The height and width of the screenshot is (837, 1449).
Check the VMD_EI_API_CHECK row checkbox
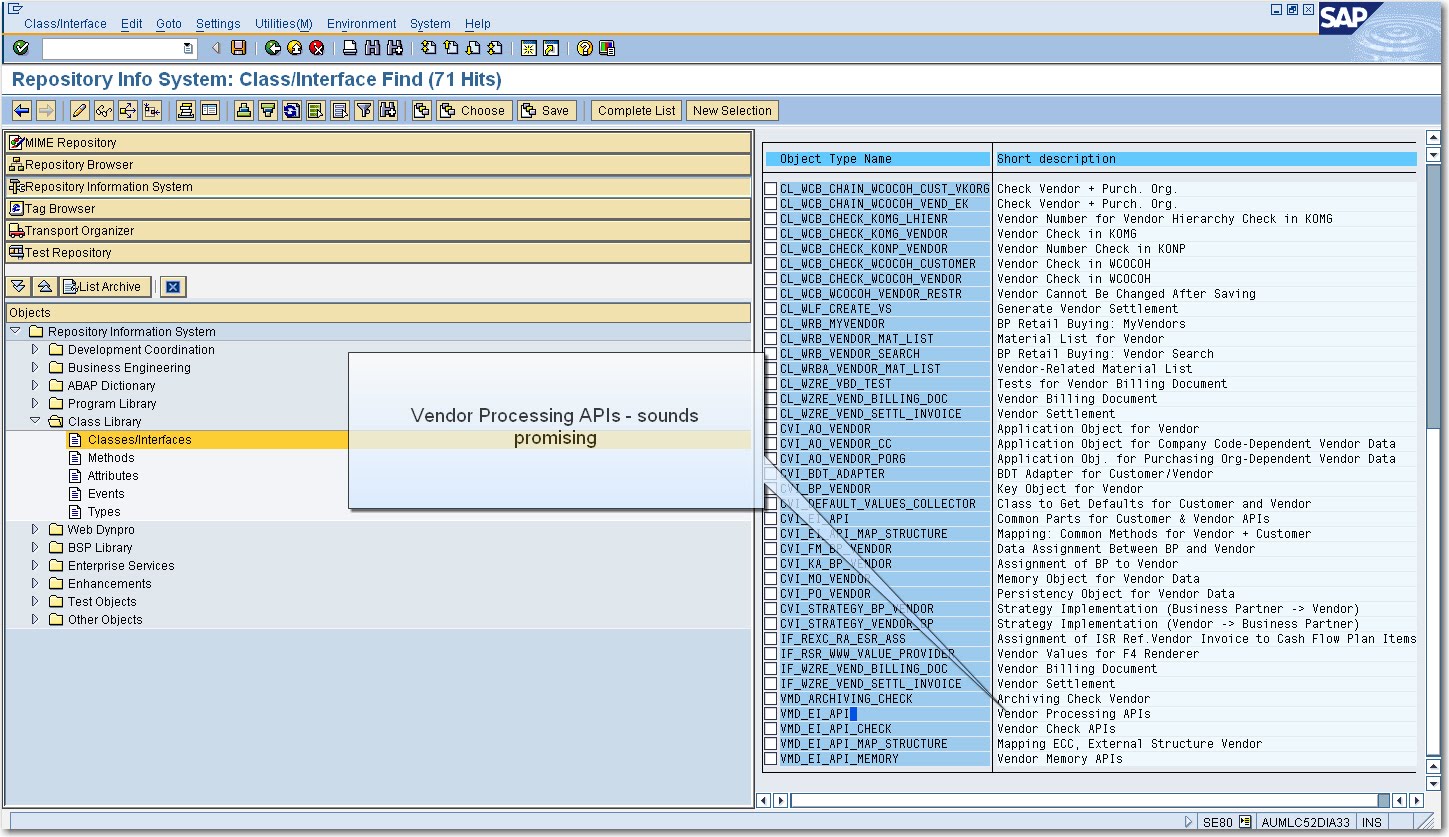click(770, 729)
